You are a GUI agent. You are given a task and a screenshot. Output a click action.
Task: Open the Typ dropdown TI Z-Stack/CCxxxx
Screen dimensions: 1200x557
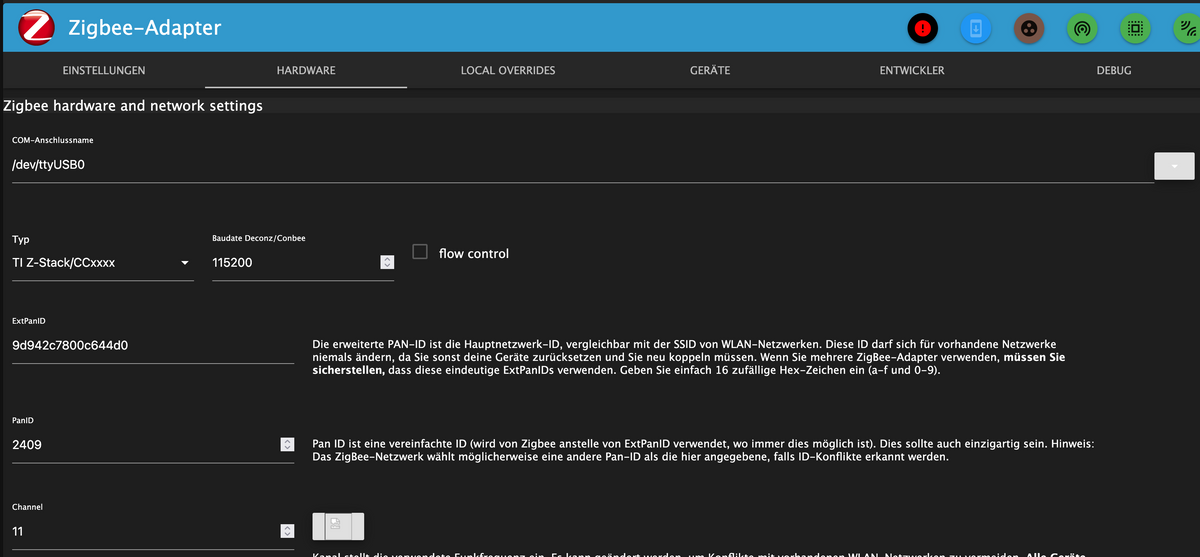point(103,263)
